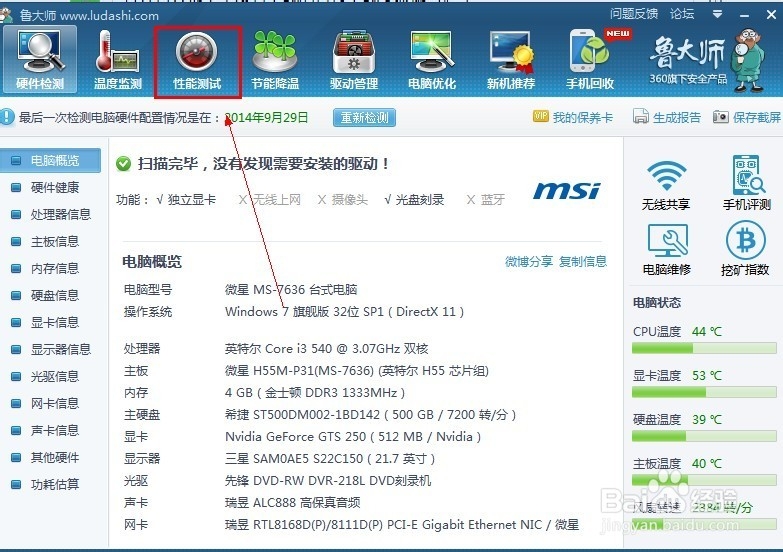Open the 温度监测 temperature monitor

click(x=118, y=59)
